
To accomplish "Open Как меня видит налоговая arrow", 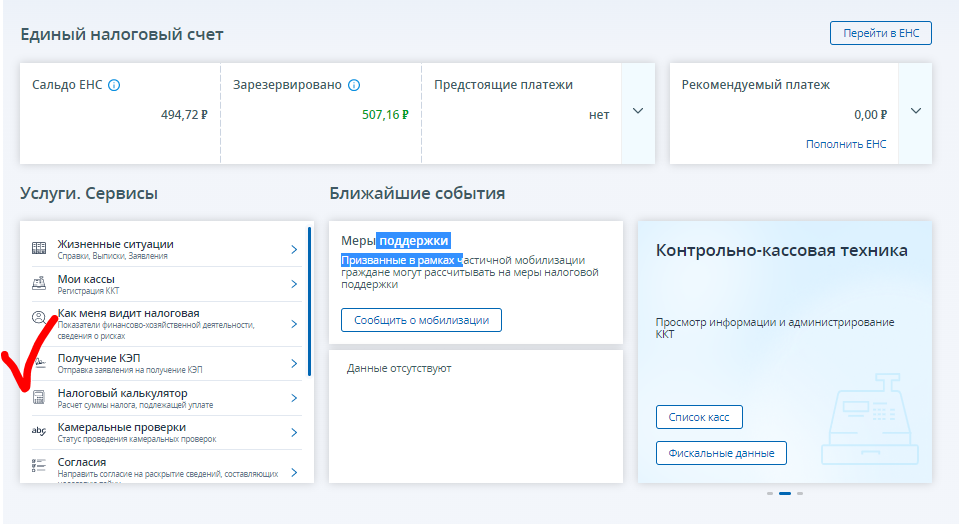I will pos(294,324).
